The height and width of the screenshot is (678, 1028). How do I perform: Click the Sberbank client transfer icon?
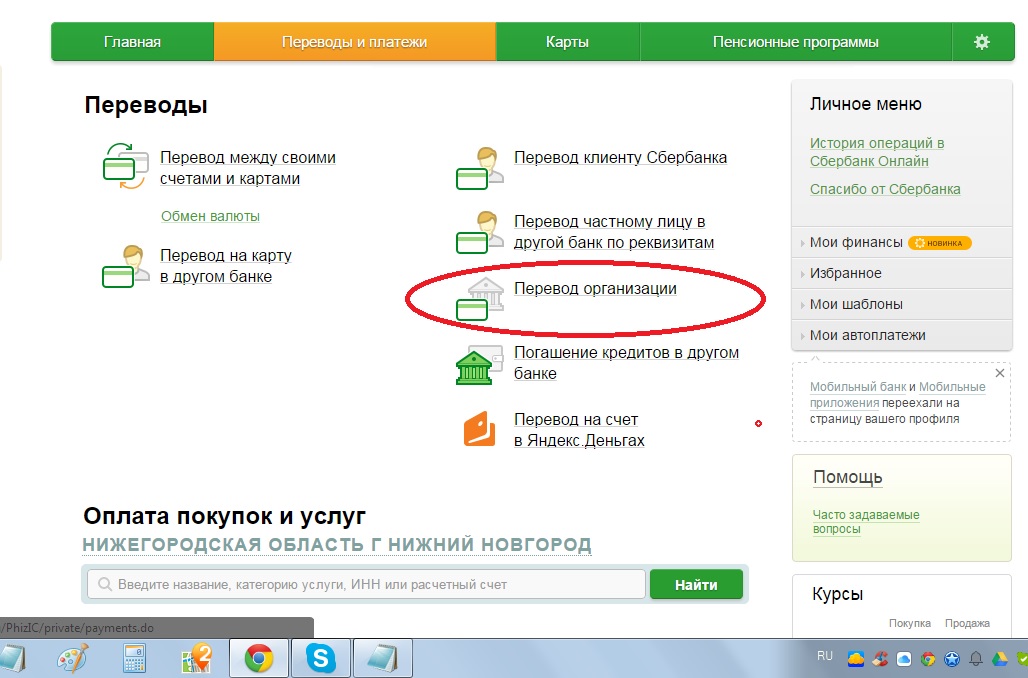479,169
